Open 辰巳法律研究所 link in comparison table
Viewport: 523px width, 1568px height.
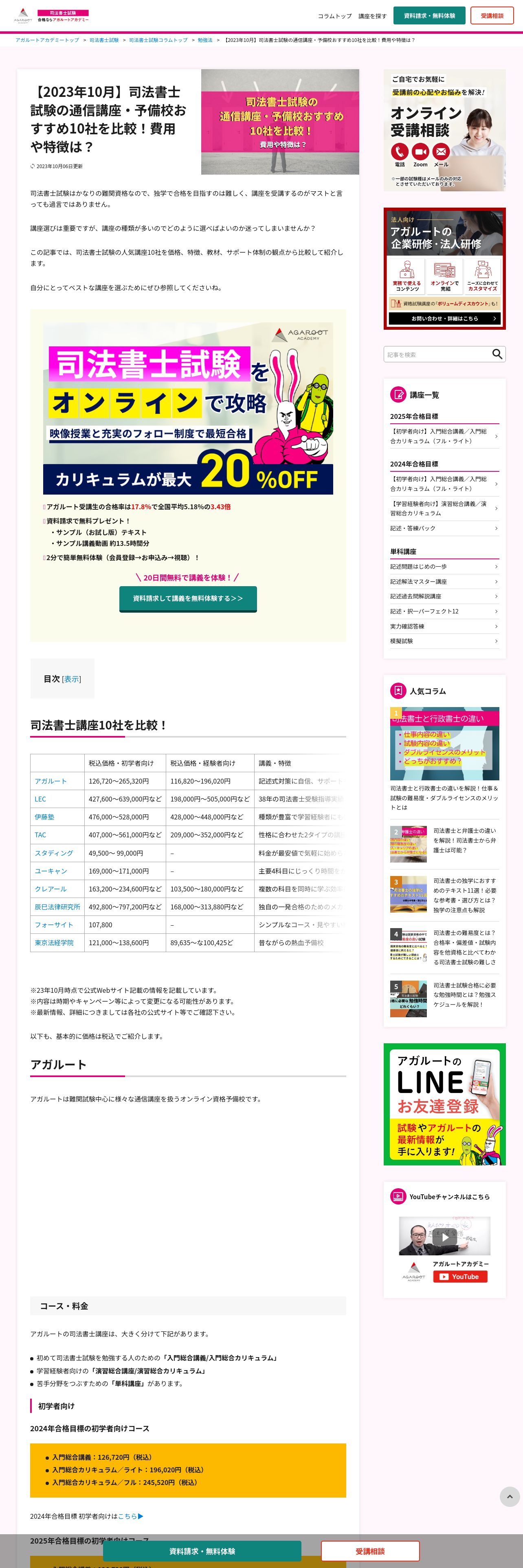57,907
